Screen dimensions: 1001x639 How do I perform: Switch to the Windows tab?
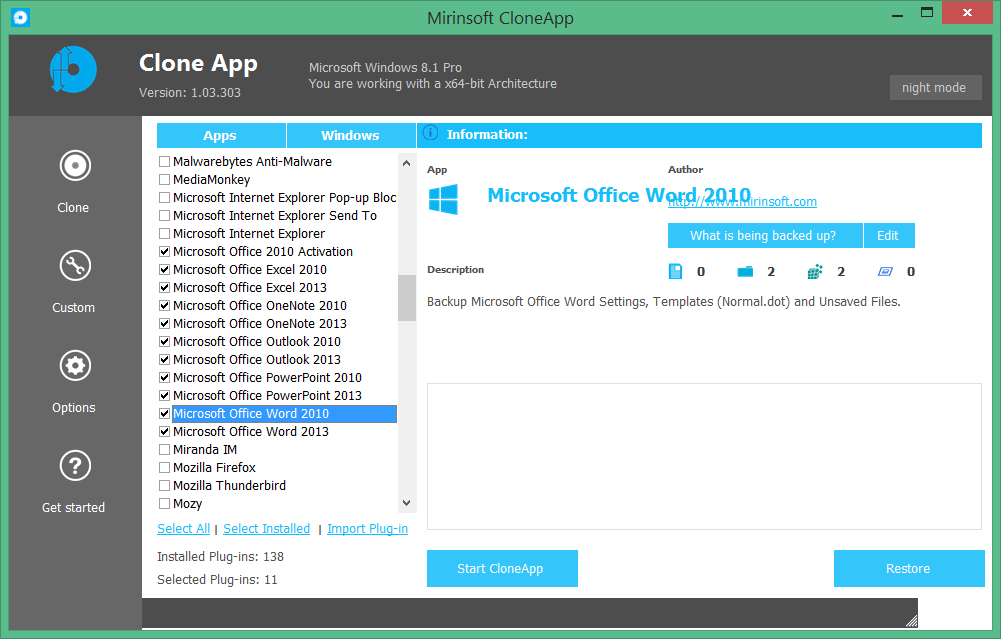coord(351,135)
